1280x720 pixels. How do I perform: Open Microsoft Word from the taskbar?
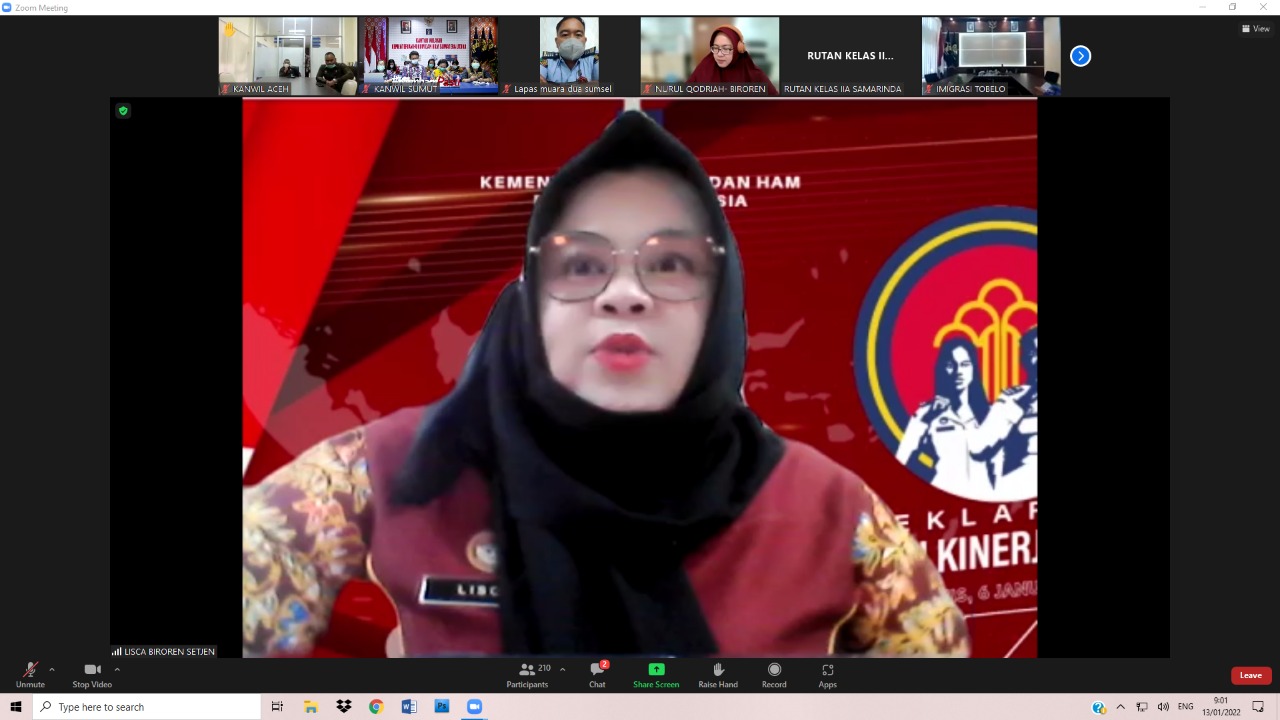[409, 707]
